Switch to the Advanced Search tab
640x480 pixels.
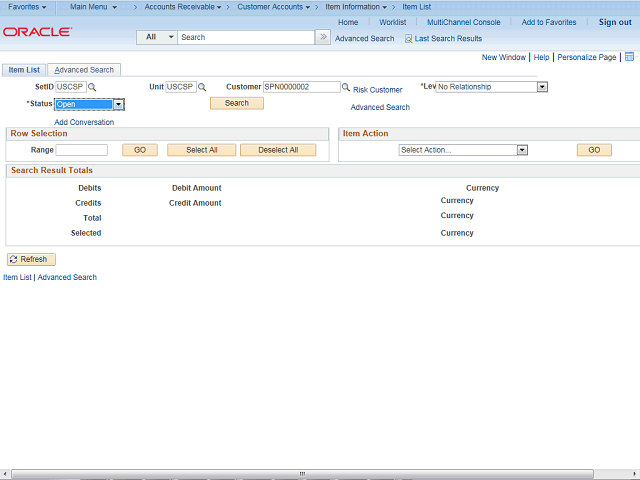click(84, 70)
